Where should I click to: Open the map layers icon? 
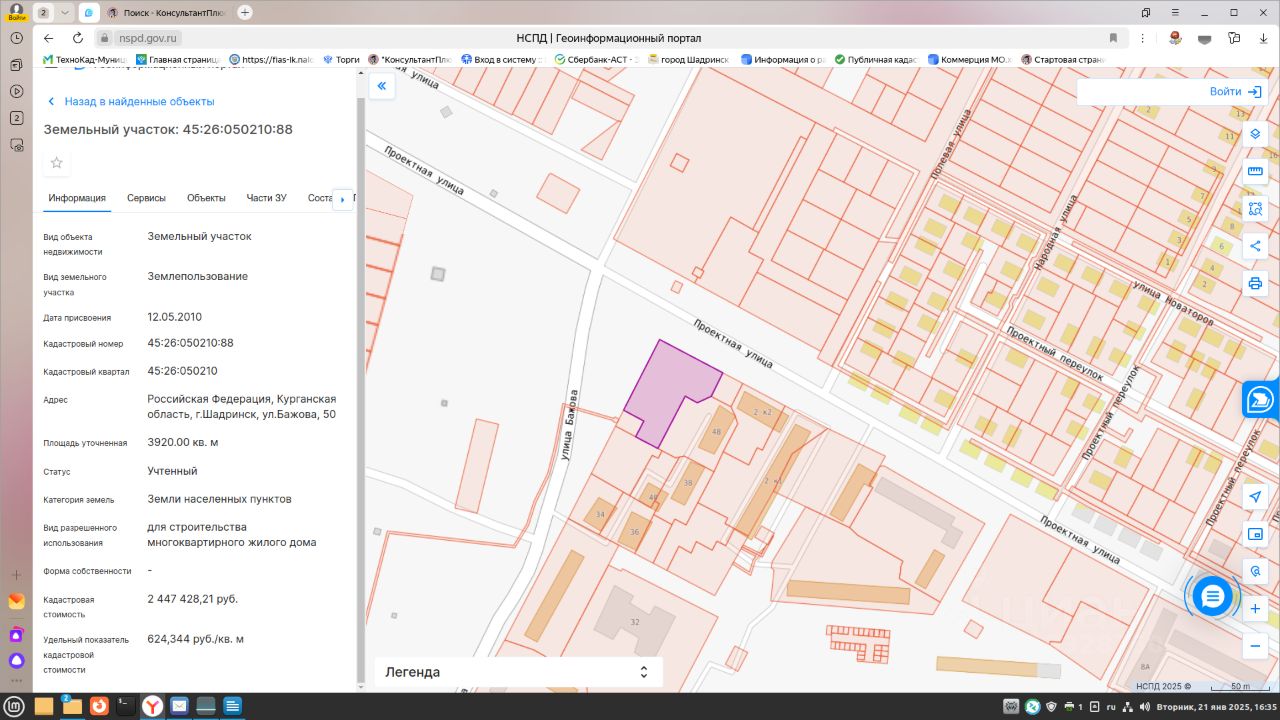[x=1255, y=134]
